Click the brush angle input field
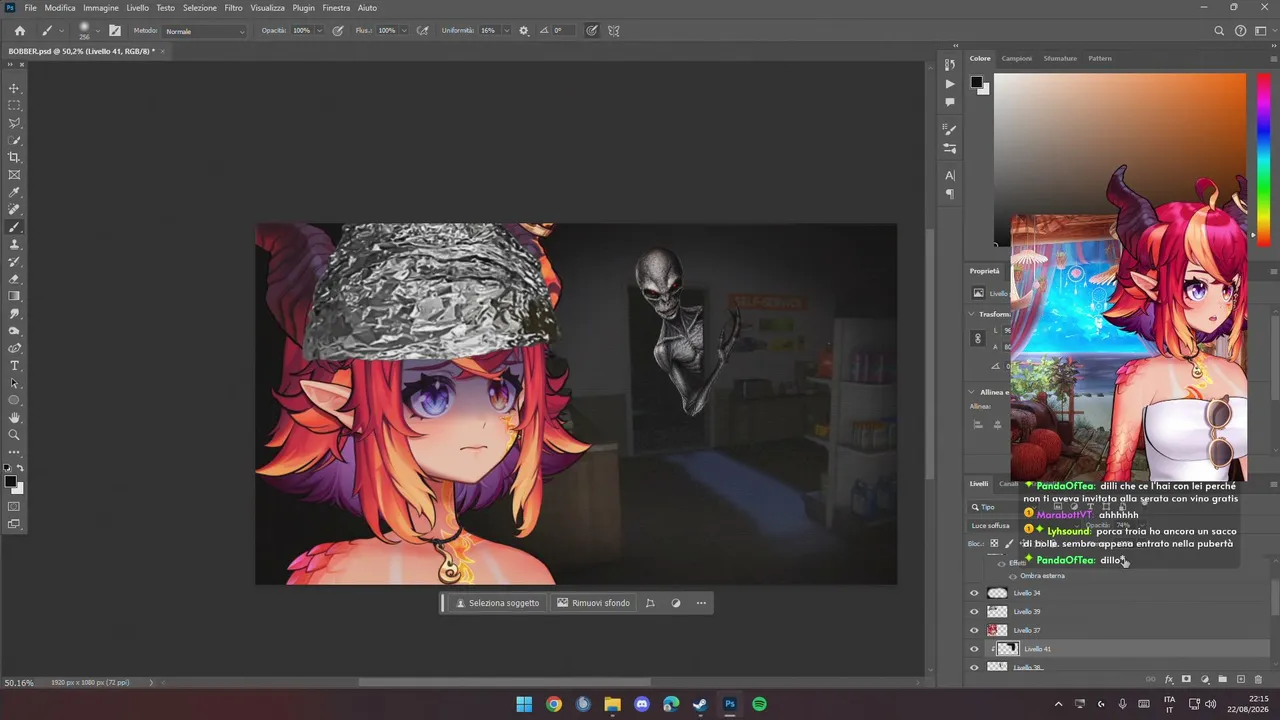Image resolution: width=1280 pixels, height=720 pixels. pos(563,31)
